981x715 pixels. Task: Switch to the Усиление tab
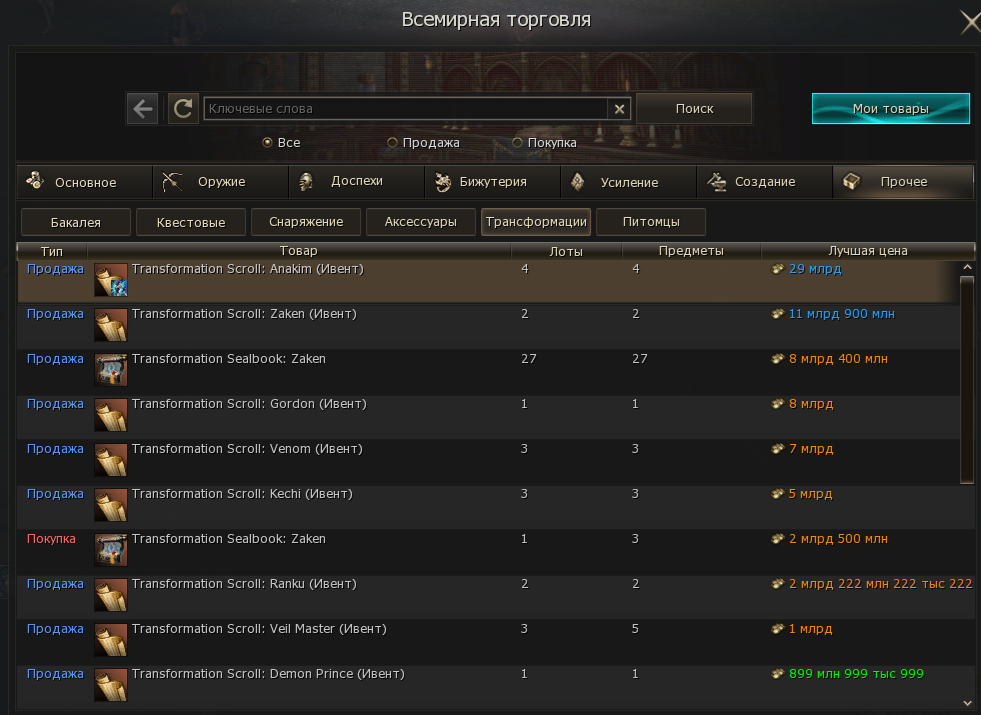click(x=629, y=182)
